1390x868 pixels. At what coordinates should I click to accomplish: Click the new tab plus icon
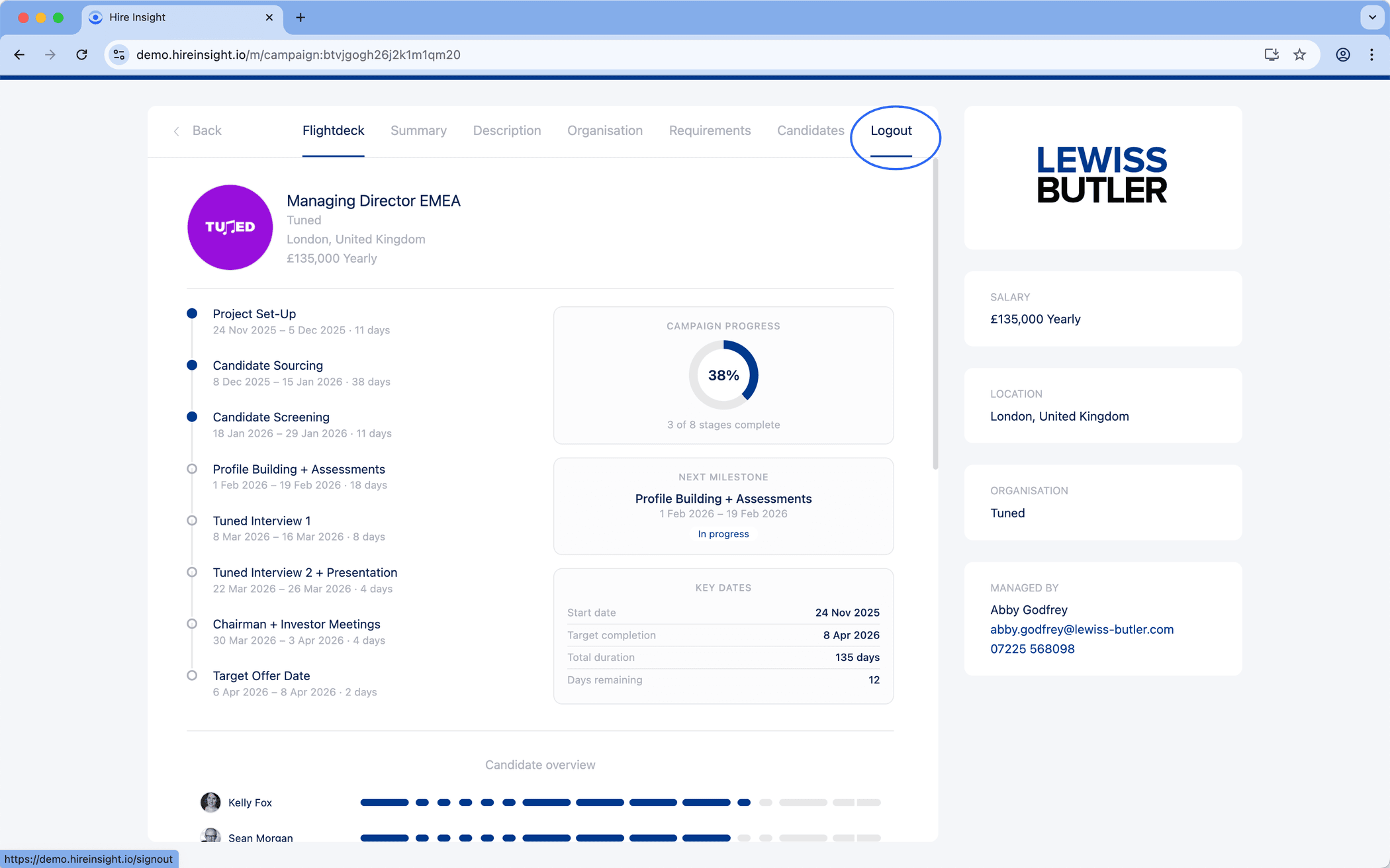pos(301,17)
